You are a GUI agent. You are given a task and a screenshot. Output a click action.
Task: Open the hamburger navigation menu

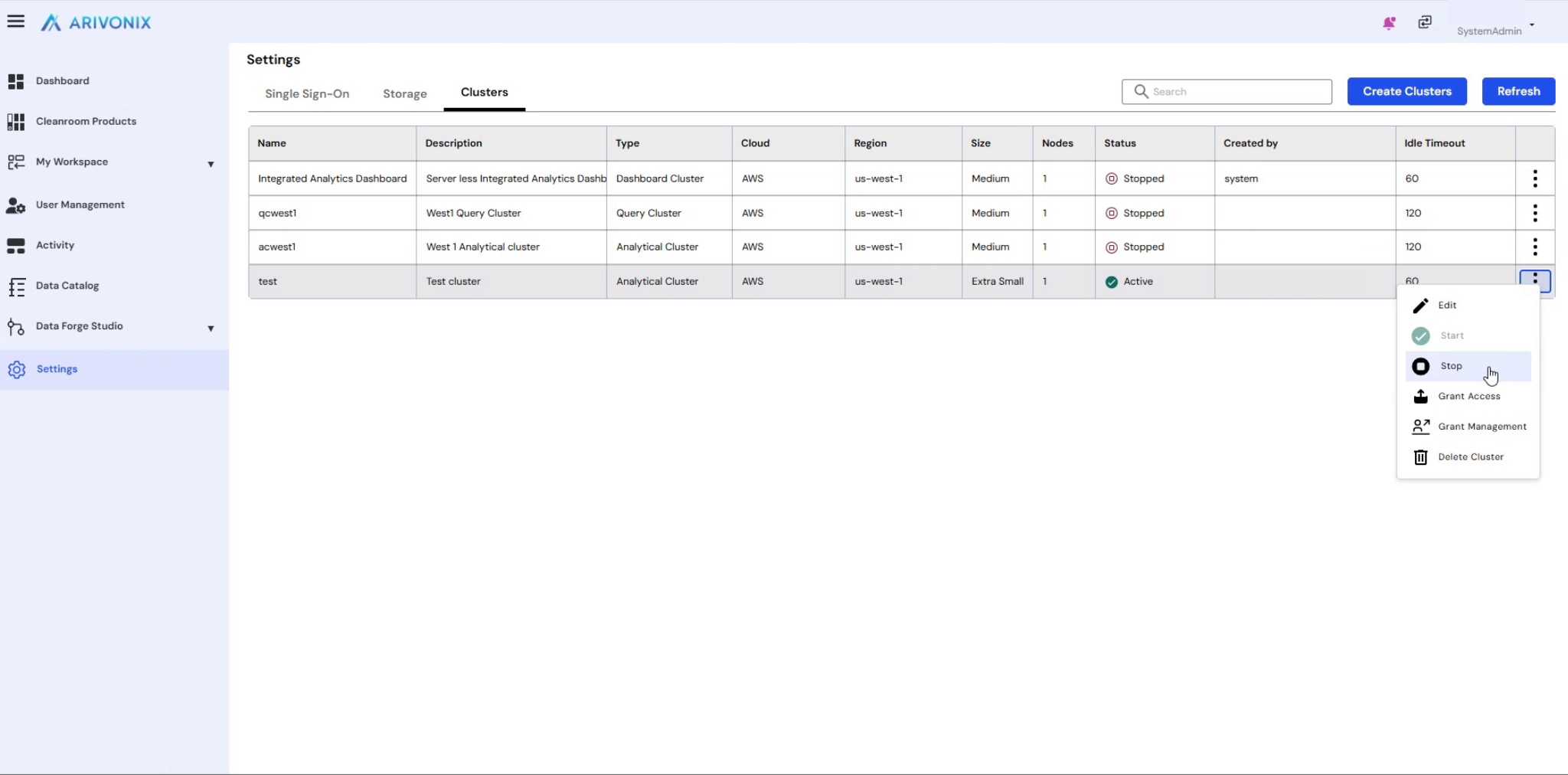point(15,21)
